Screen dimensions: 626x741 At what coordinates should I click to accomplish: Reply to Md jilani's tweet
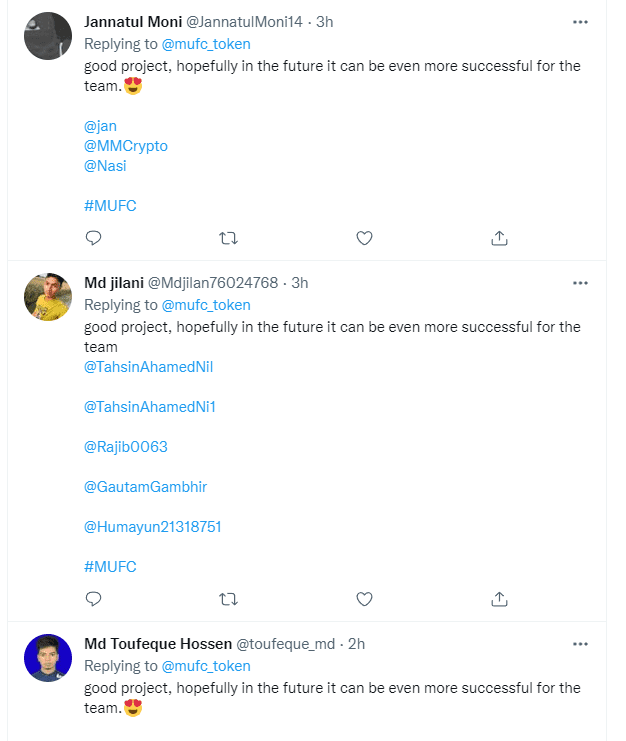point(93,599)
